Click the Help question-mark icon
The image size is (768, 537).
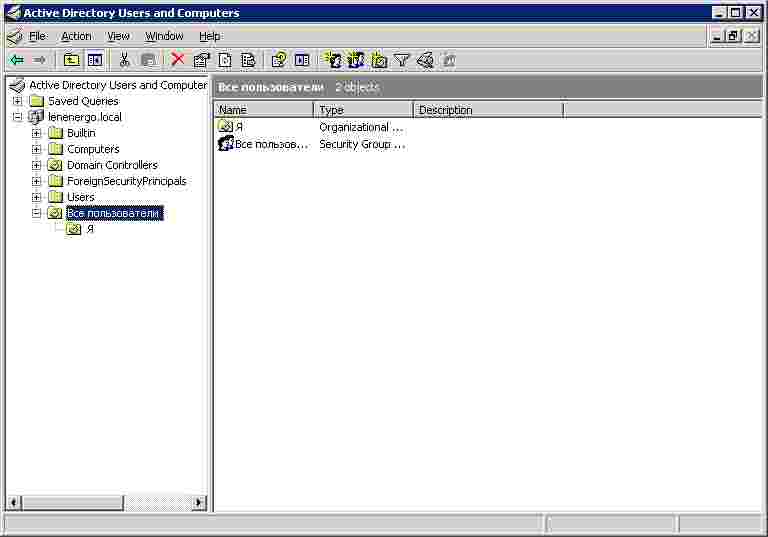tap(279, 60)
